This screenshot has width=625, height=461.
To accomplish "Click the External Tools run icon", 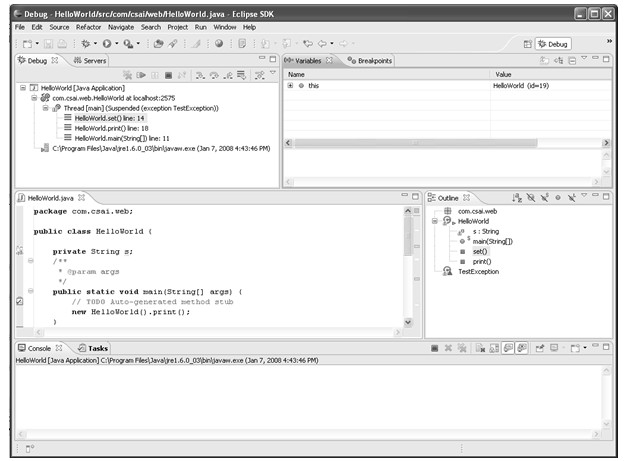I will (x=128, y=44).
